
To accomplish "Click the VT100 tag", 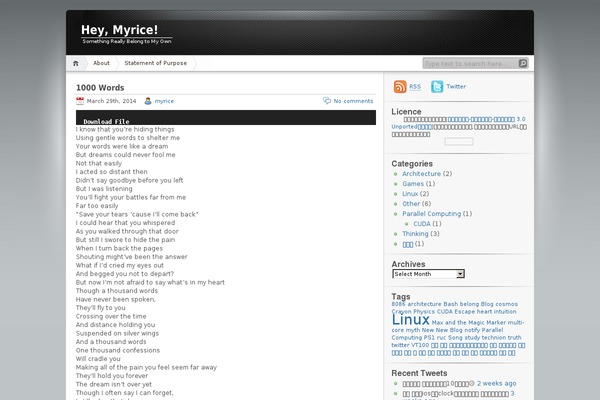I will (x=420, y=345).
